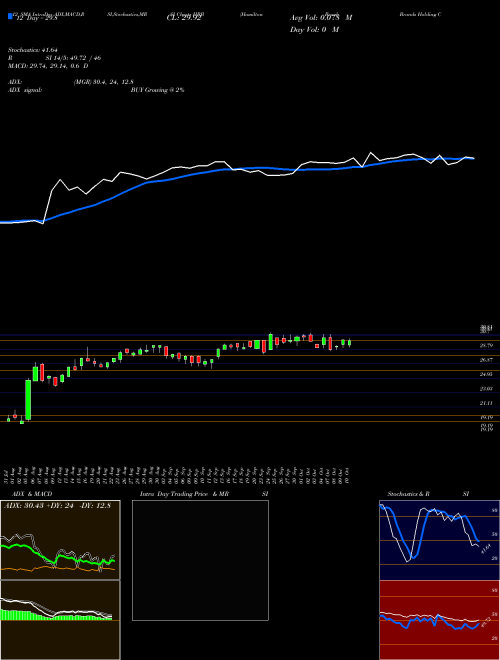This screenshot has width=500, height=660.
Task: Click the 'ADX: 30.43 +DY: 24 -DY: 12.8' header
Action: pos(57,506)
